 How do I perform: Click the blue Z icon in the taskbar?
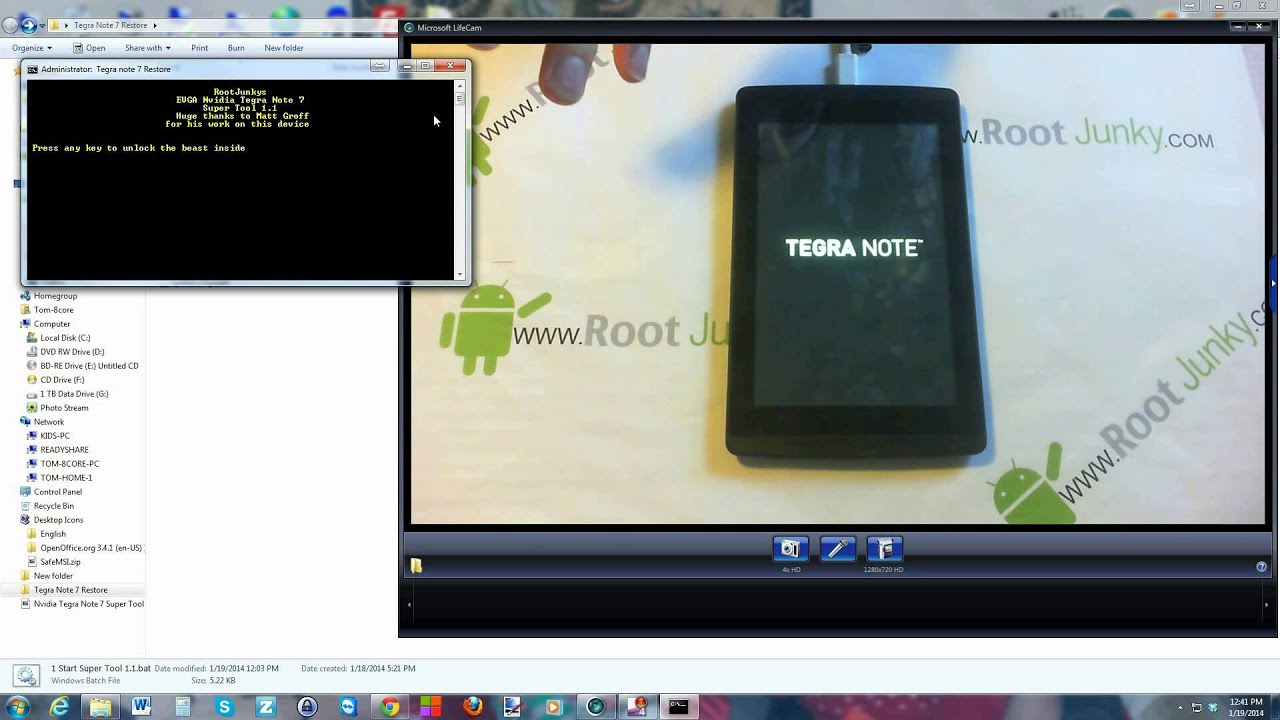tap(265, 707)
